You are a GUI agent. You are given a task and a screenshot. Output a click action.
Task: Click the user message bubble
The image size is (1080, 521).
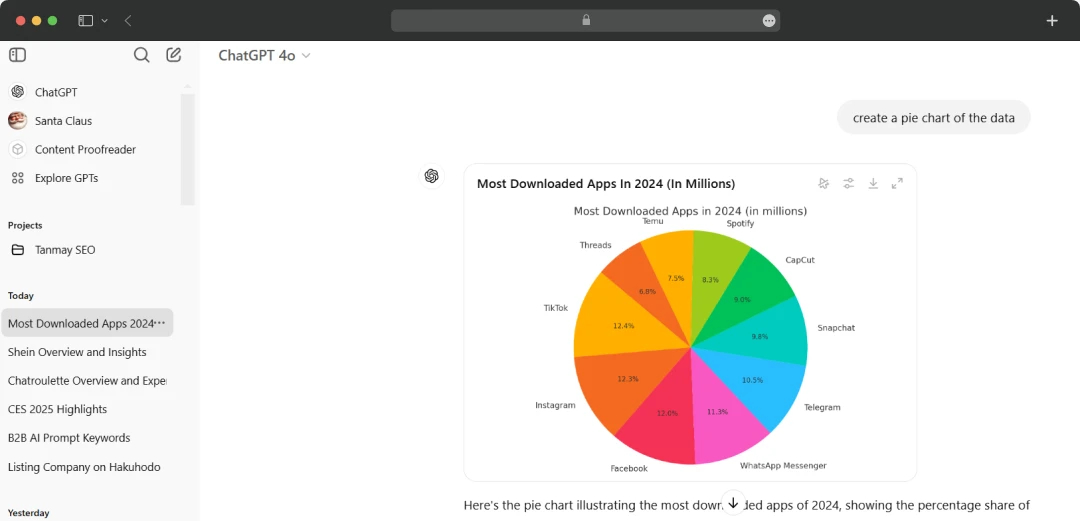pos(933,118)
